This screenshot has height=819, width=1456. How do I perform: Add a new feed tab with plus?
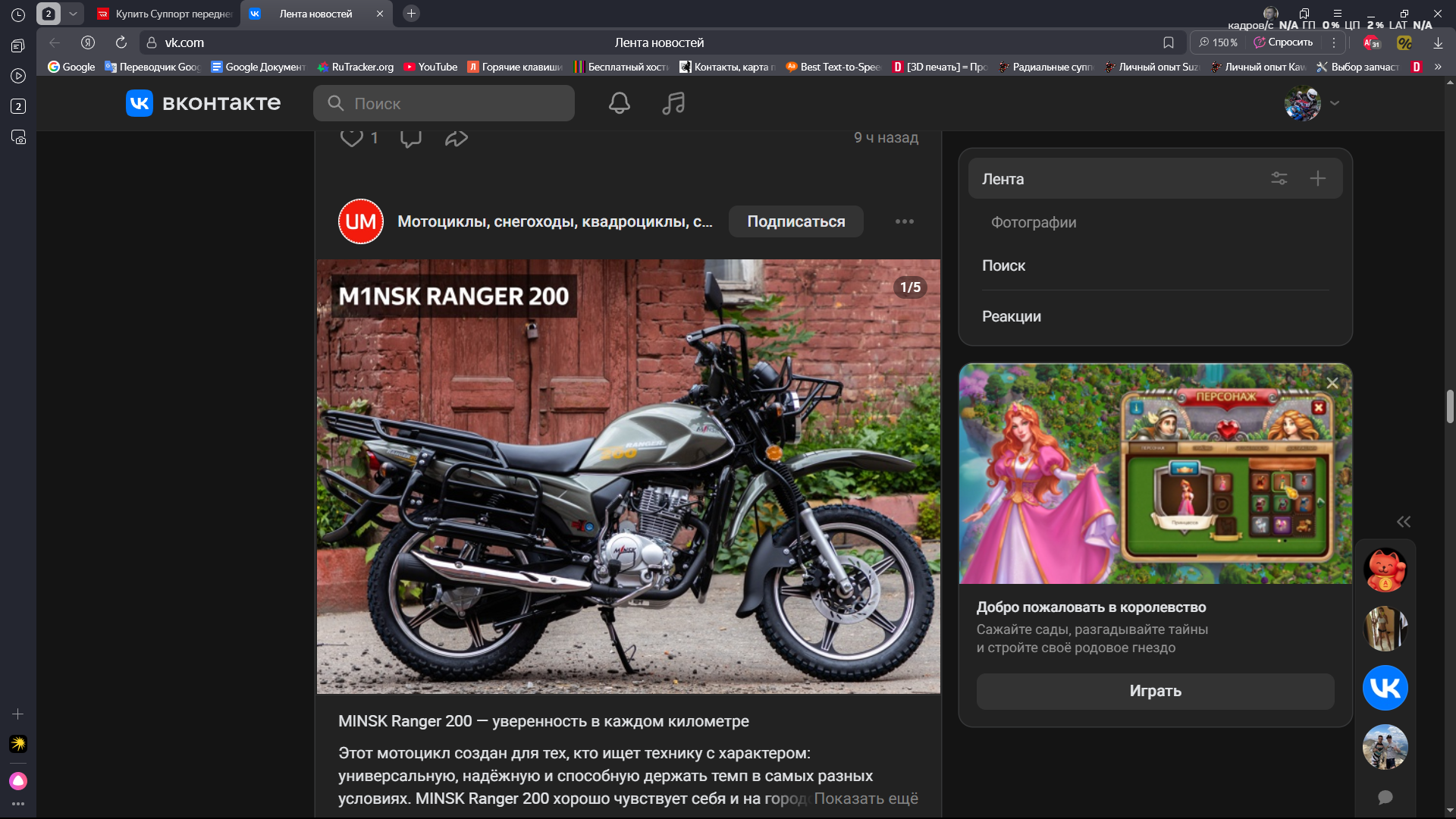point(1318,178)
